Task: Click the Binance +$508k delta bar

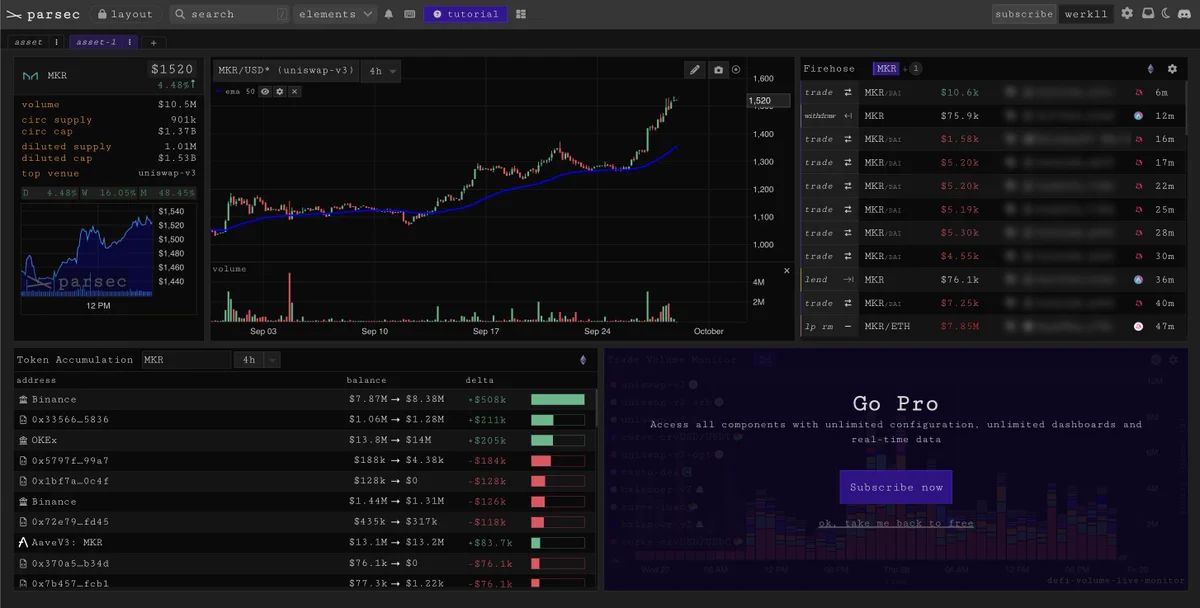Action: 558,399
